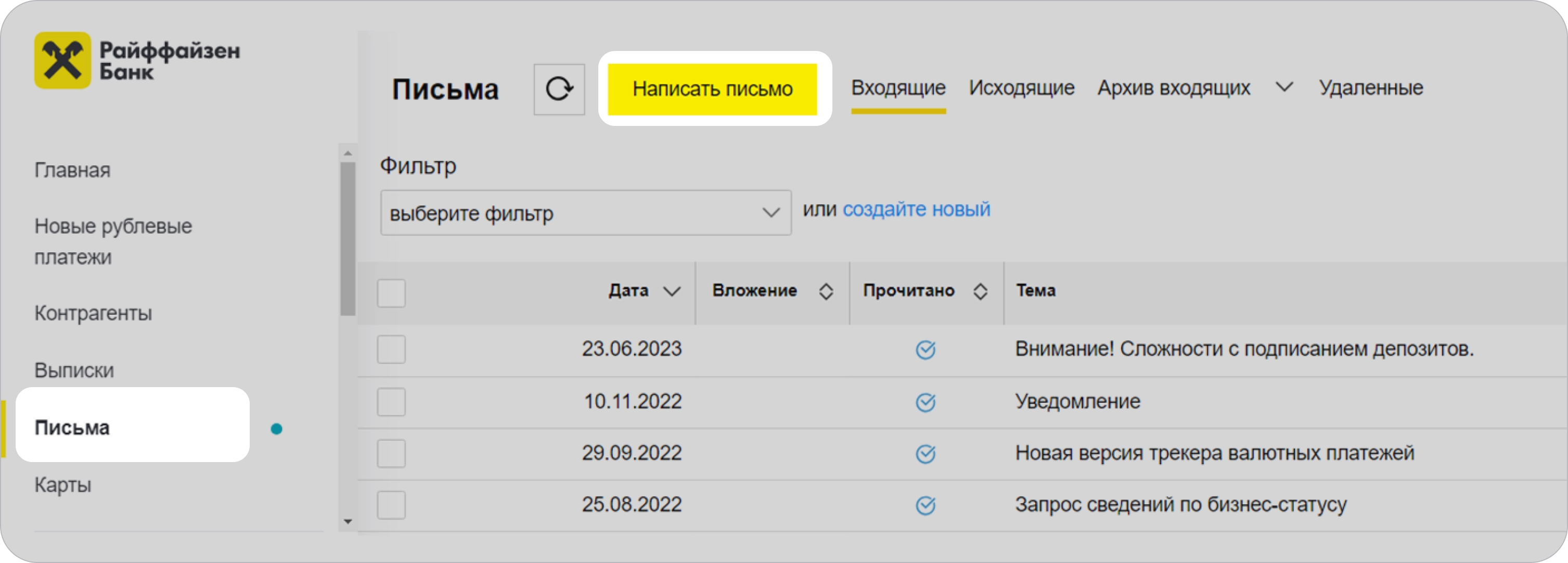Open Новые рублевые платежи in sidebar
The image size is (1568, 563).
pos(113,241)
